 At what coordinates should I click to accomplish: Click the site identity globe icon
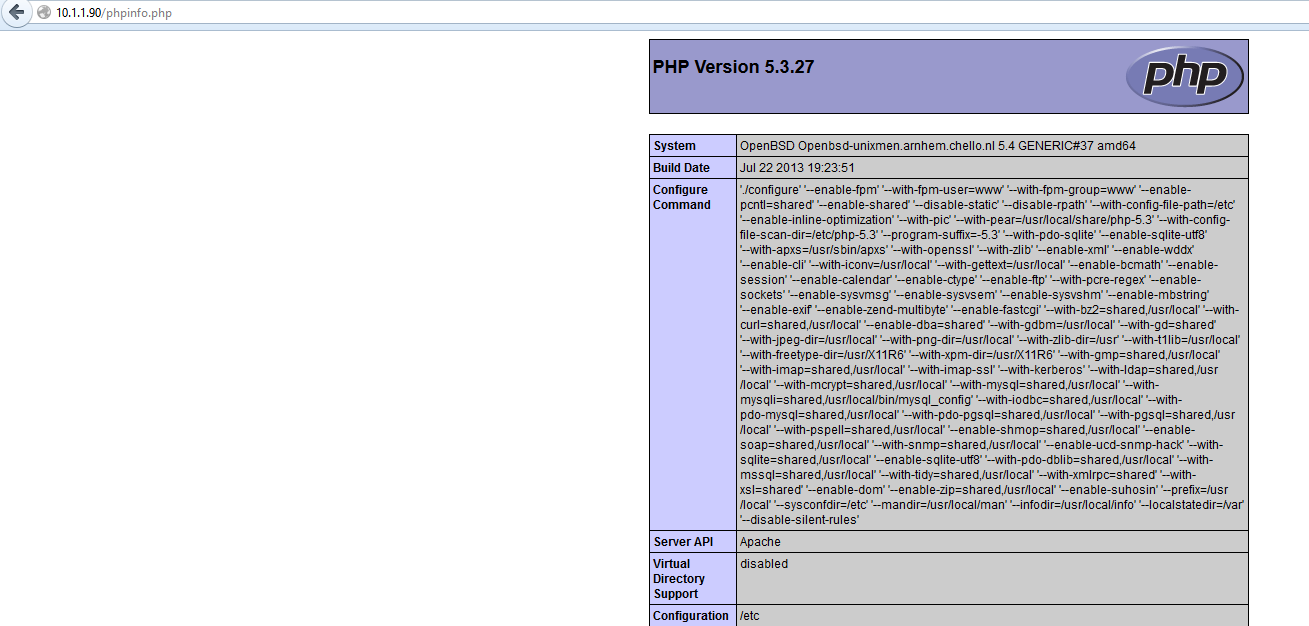click(x=44, y=12)
